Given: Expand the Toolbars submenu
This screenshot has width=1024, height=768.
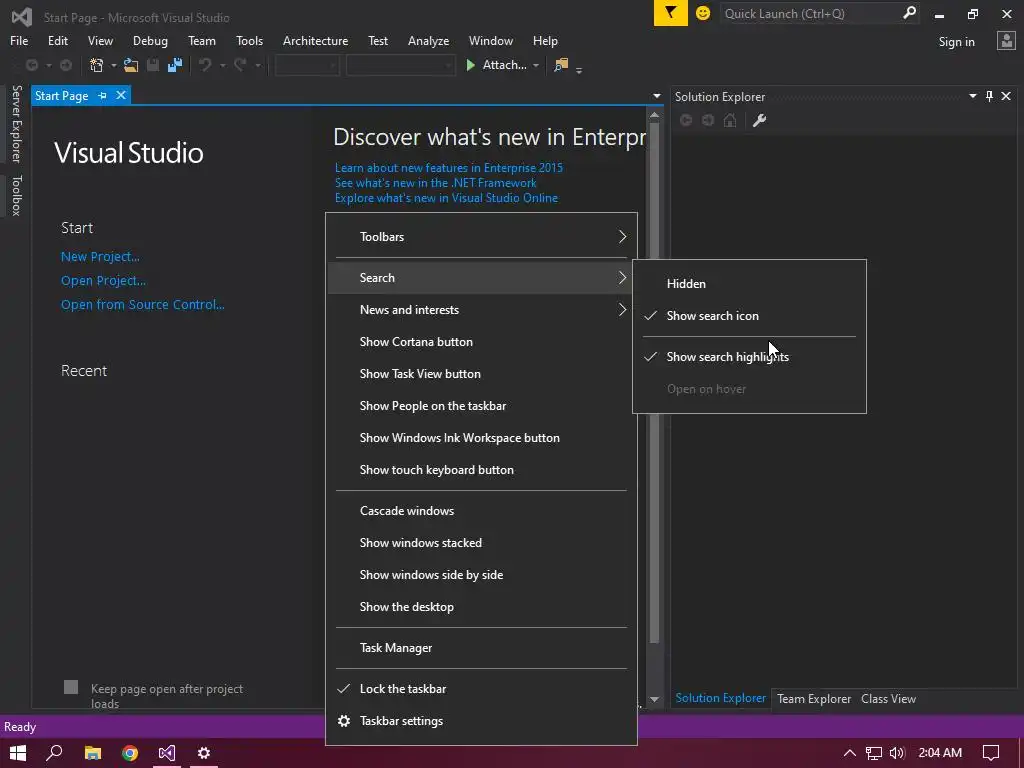Looking at the screenshot, I should point(481,237).
